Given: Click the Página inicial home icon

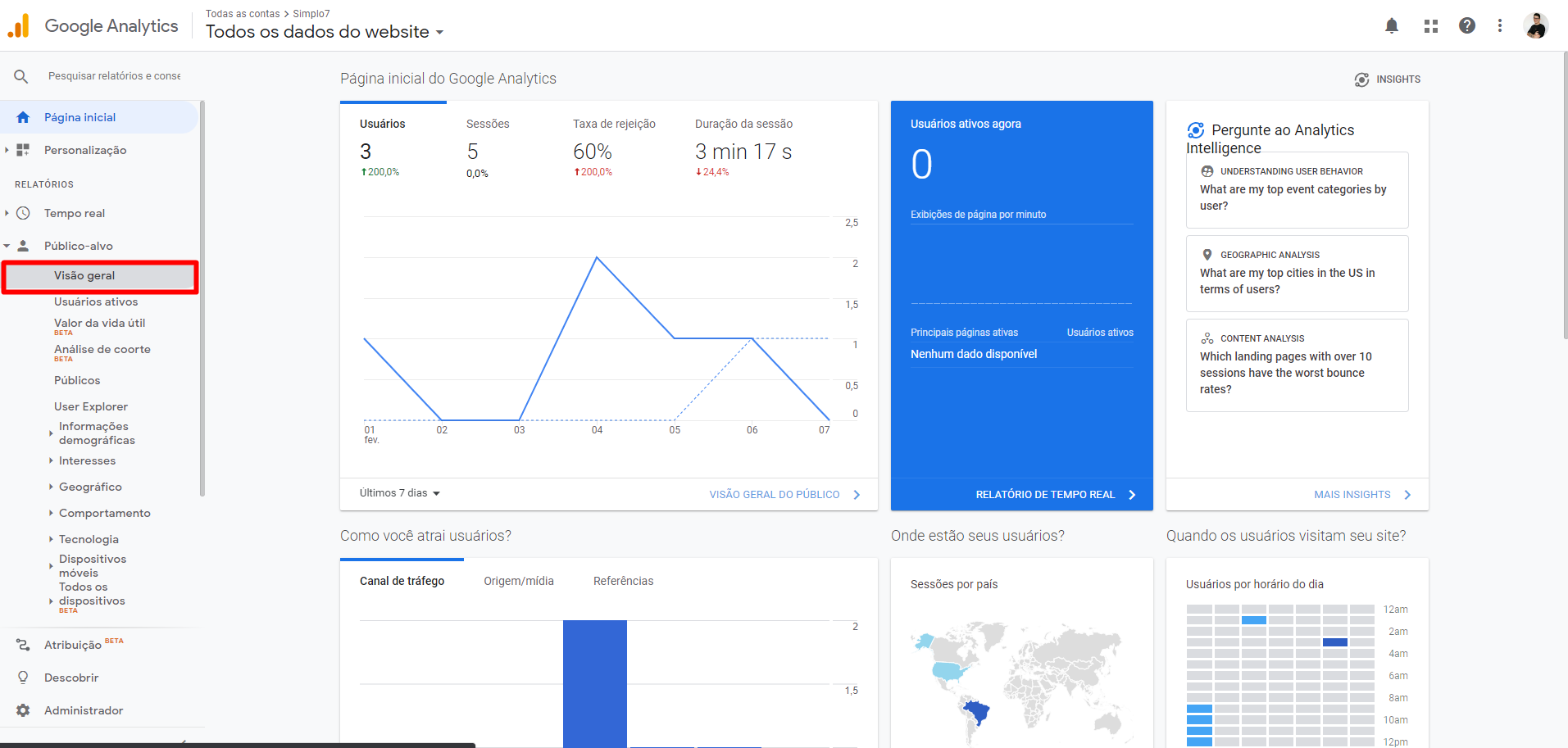Looking at the screenshot, I should [x=23, y=117].
